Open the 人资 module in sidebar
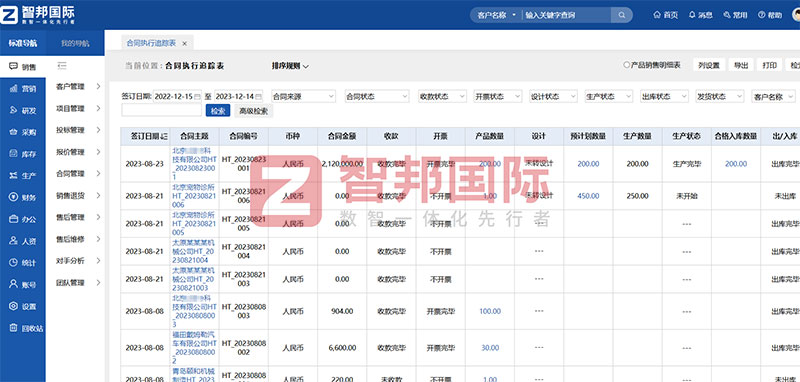The height and width of the screenshot is (382, 800). pos(22,241)
